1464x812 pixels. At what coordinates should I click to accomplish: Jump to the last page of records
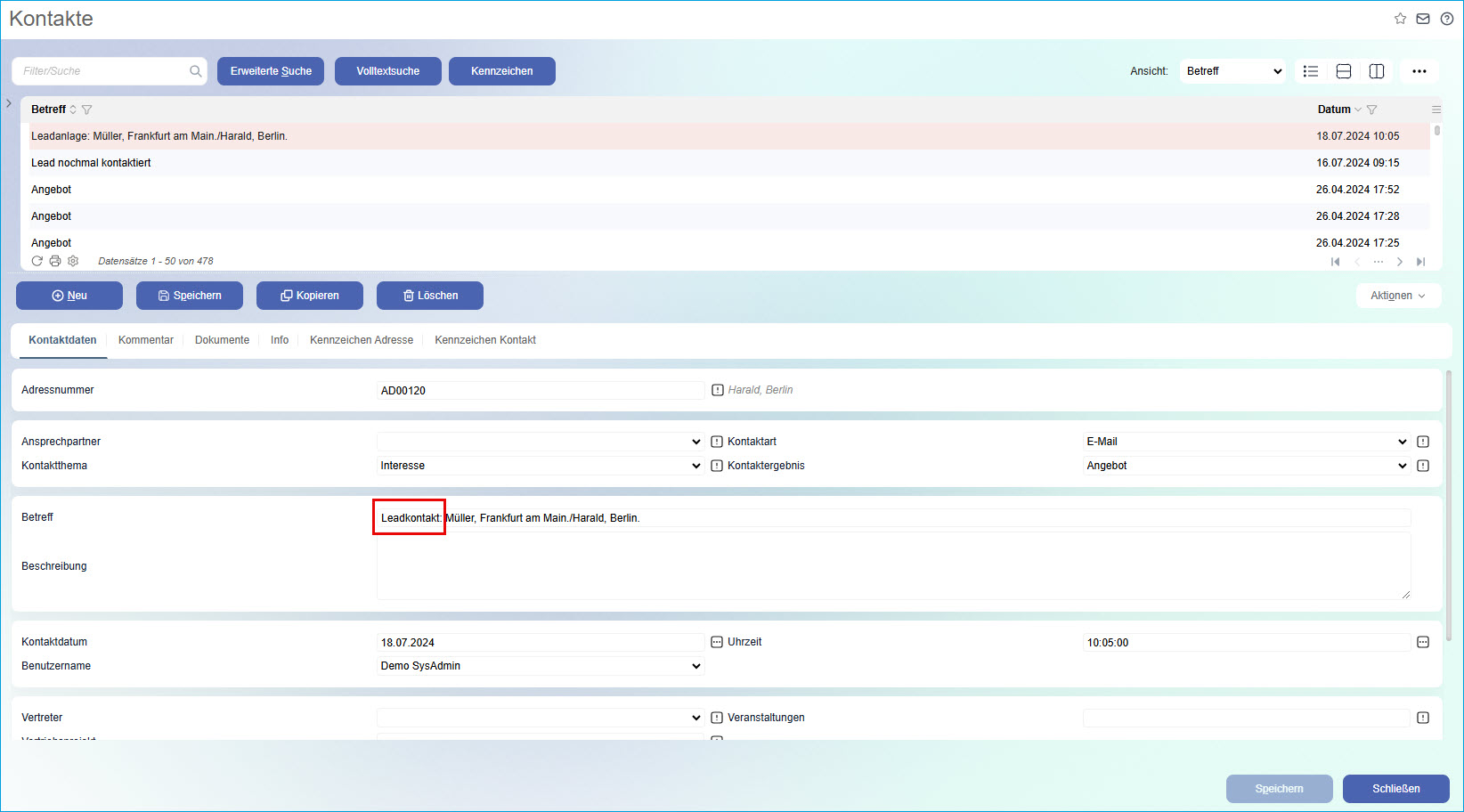point(1421,262)
